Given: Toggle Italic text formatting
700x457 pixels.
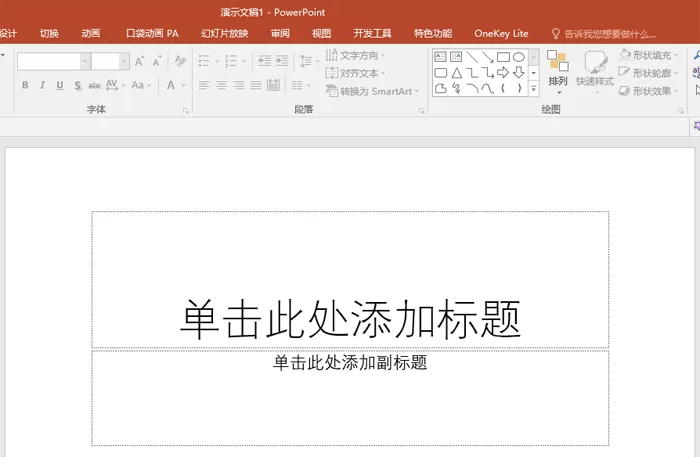Looking at the screenshot, I should [42, 85].
